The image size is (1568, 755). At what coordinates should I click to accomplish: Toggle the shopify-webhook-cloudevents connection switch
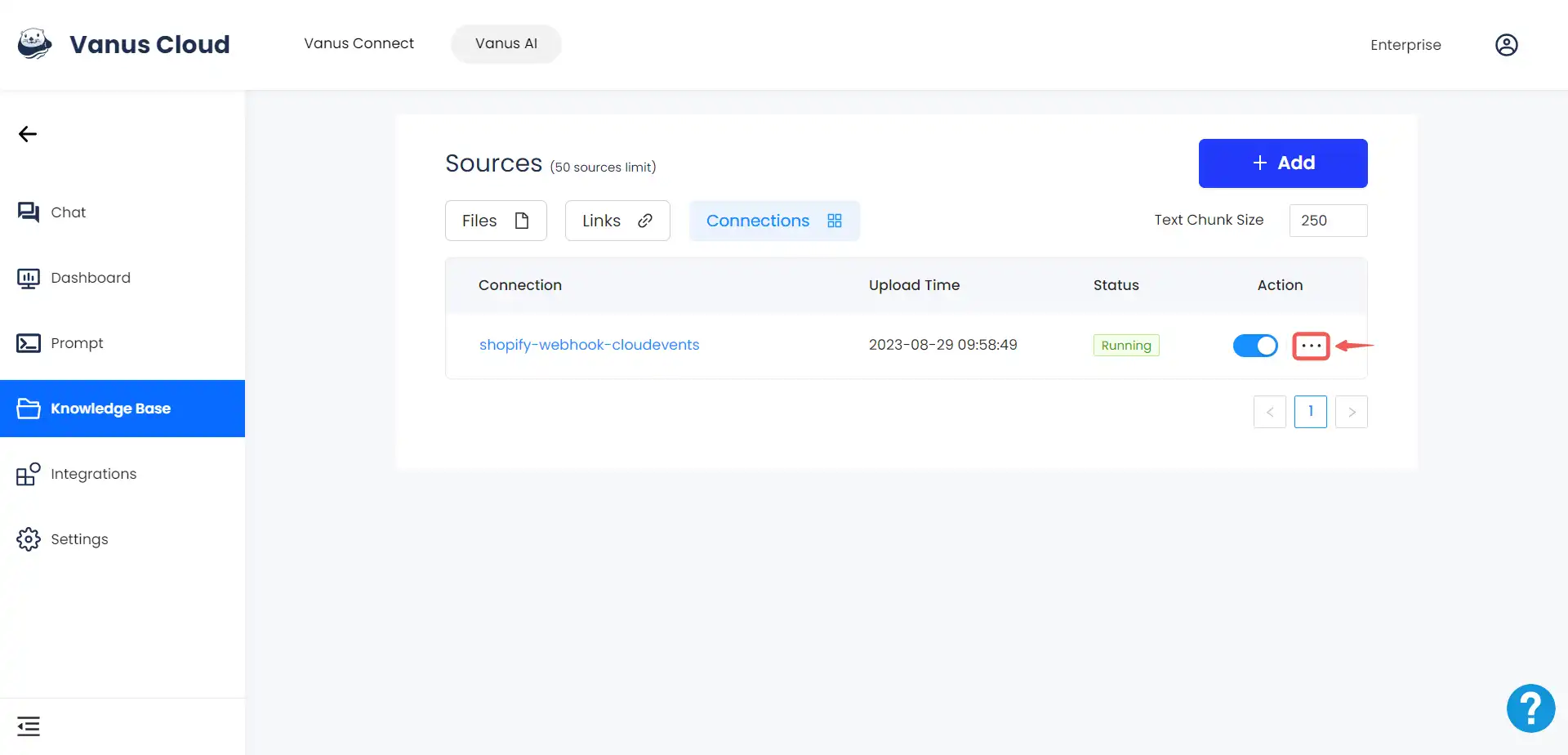pyautogui.click(x=1255, y=346)
